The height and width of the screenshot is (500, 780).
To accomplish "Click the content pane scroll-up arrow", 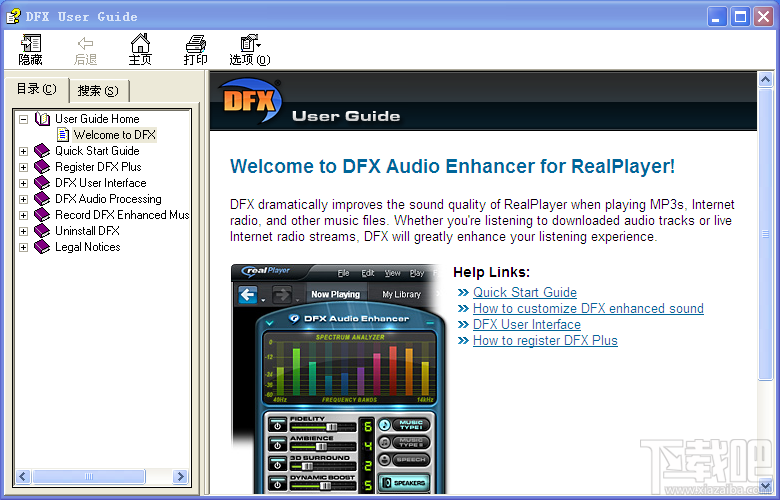I will pos(765,79).
